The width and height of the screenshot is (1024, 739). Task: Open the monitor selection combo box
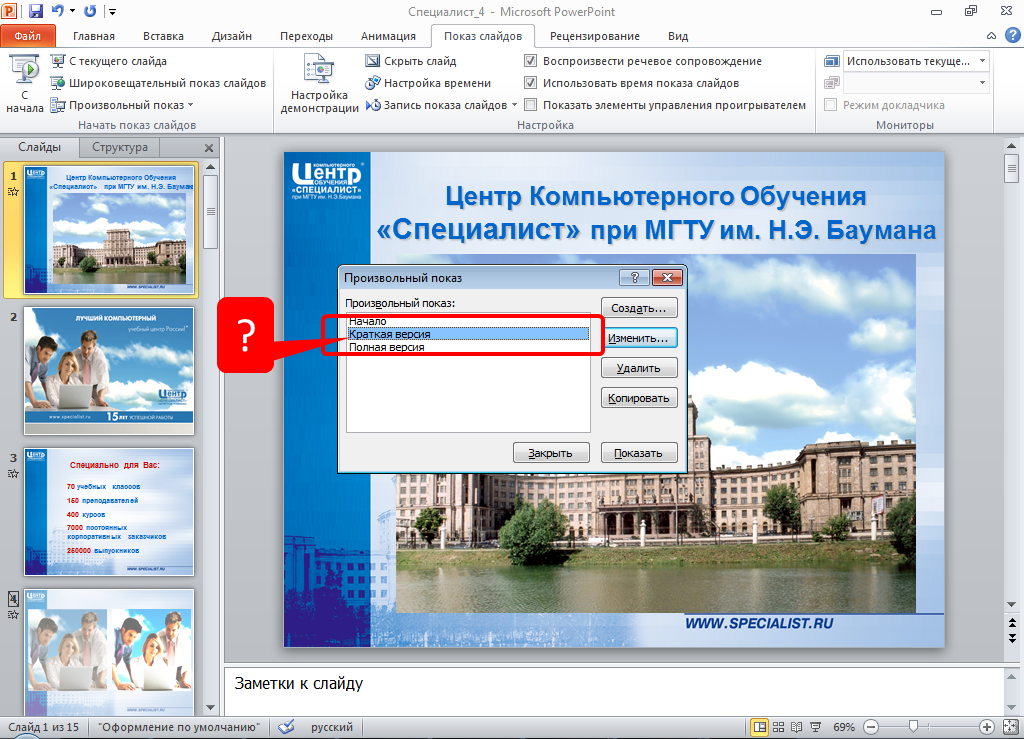pos(914,61)
